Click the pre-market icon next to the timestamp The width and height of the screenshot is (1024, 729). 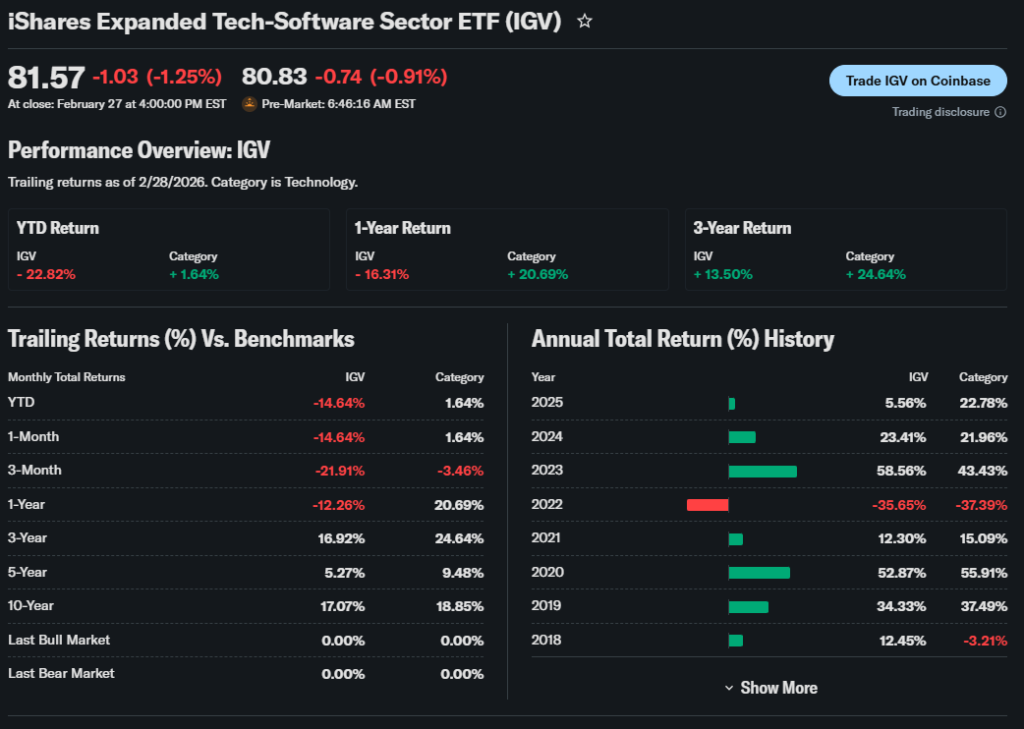[249, 103]
